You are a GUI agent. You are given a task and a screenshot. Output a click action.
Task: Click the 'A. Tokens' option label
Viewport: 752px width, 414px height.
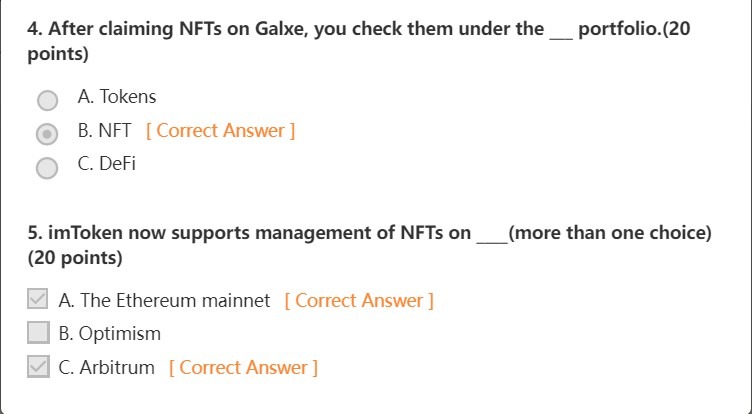[x=117, y=97]
